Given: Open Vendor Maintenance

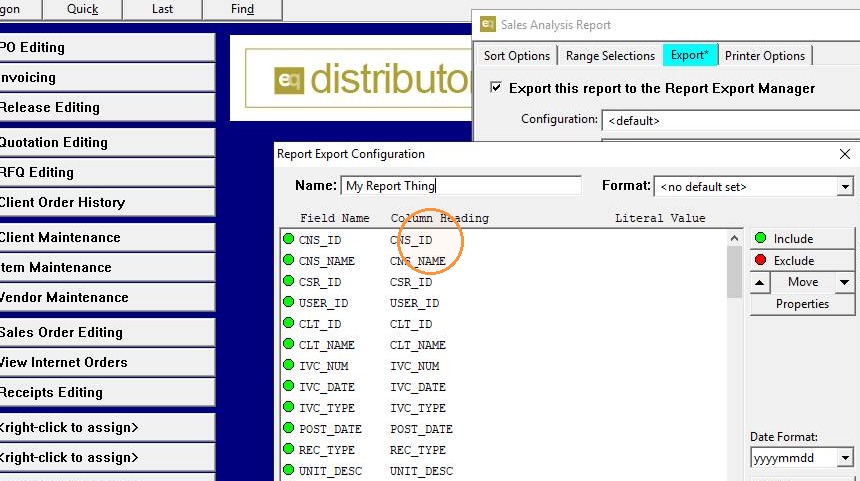Looking at the screenshot, I should tap(106, 297).
